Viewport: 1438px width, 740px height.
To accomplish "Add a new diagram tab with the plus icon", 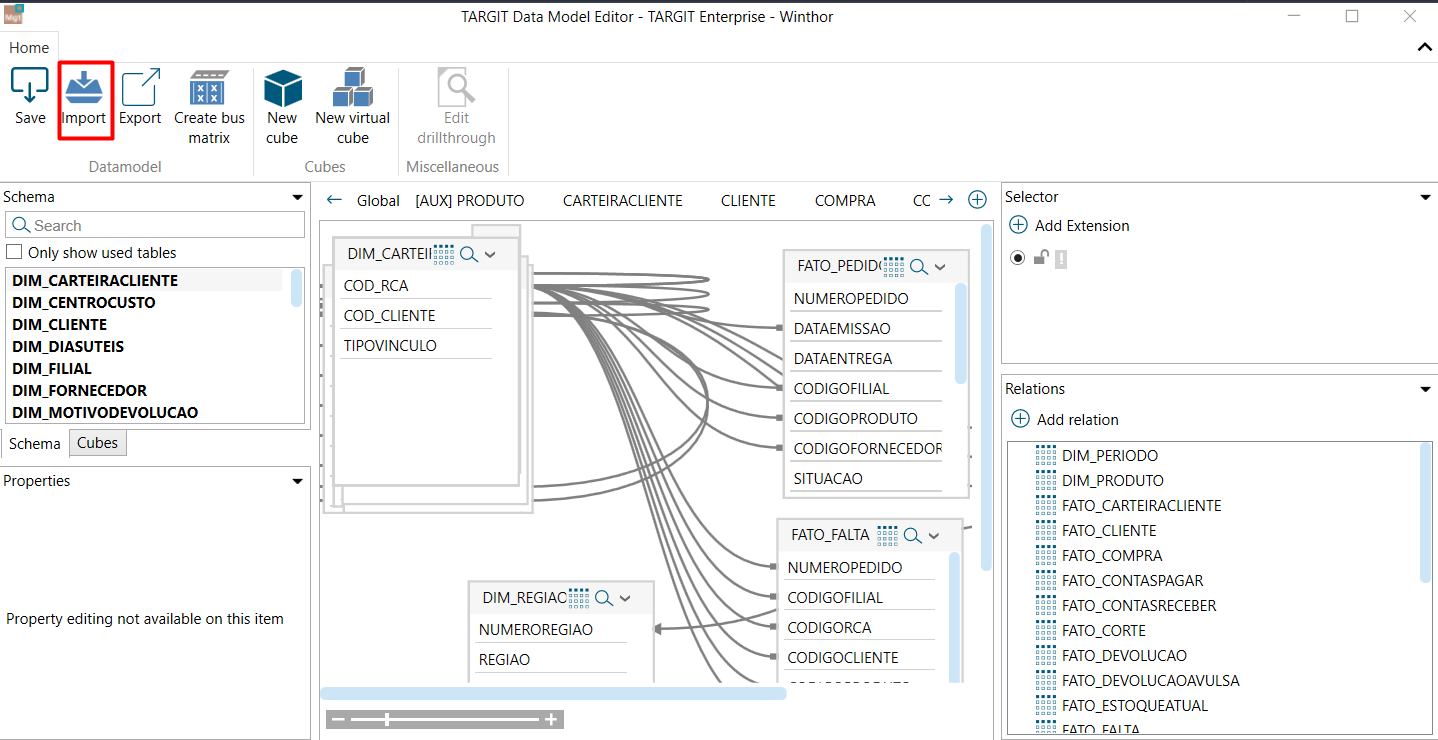I will 978,200.
